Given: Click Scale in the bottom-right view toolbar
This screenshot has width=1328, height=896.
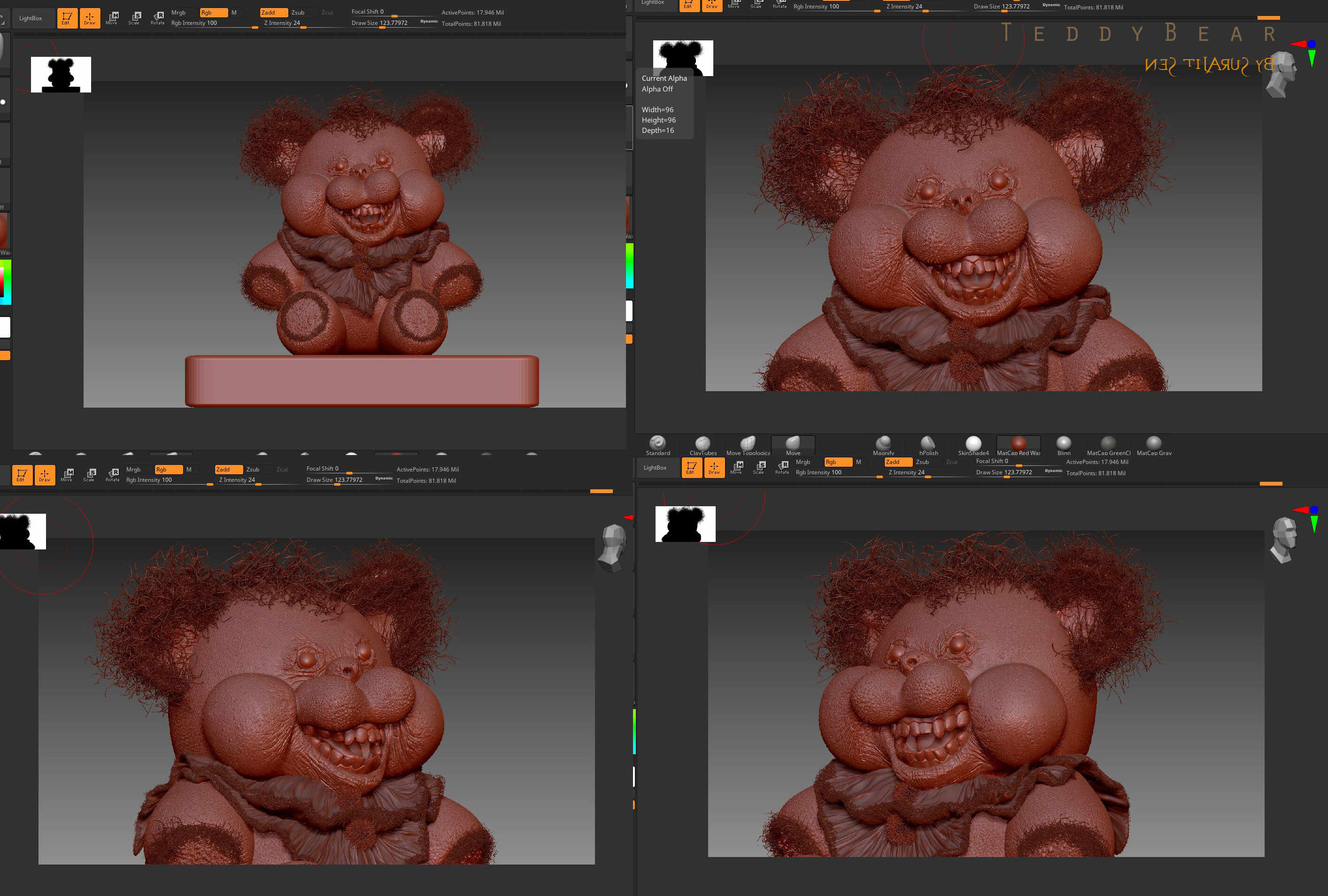Looking at the screenshot, I should click(x=759, y=467).
